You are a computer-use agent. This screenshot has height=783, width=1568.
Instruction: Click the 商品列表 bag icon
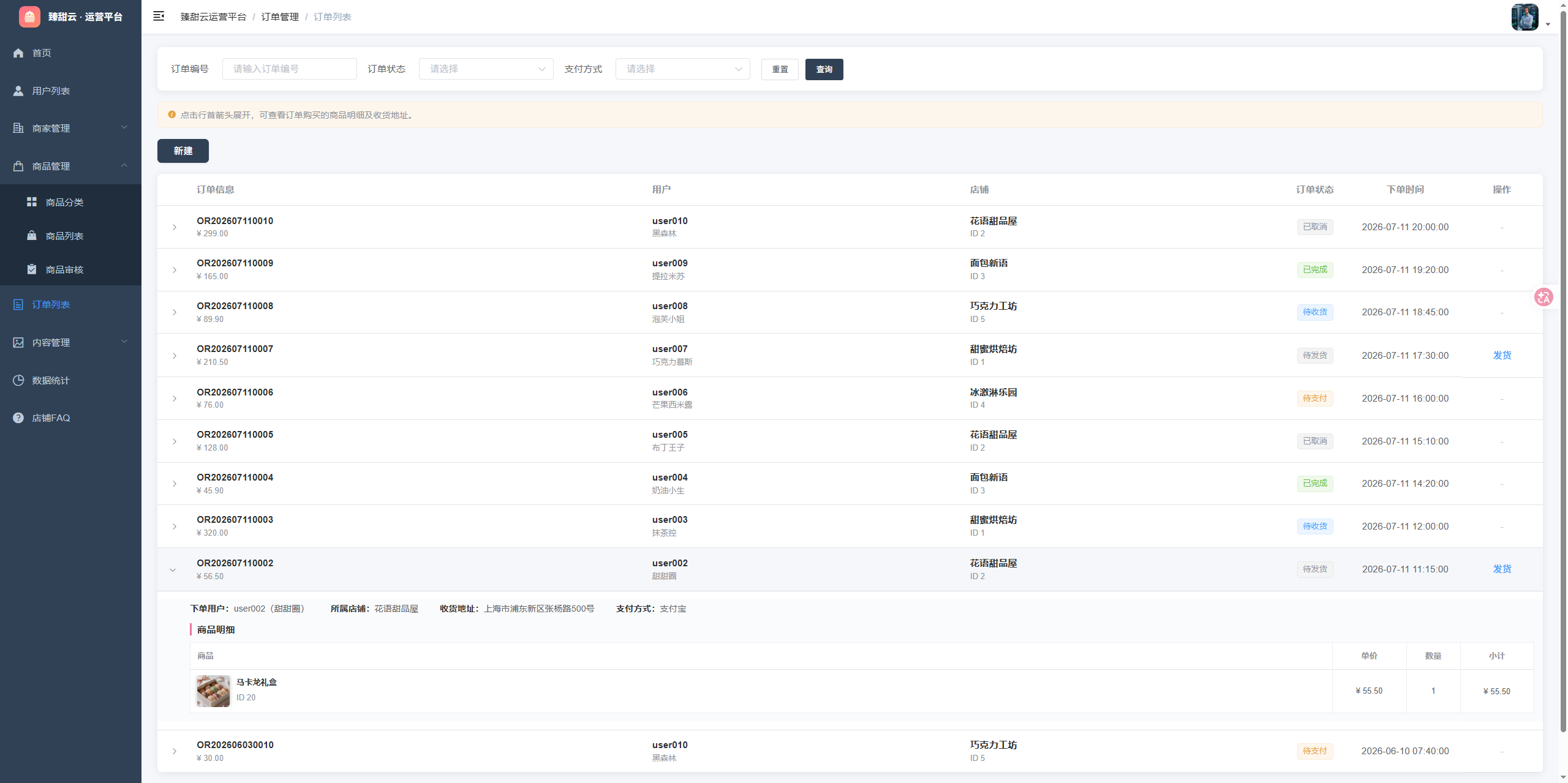click(32, 235)
